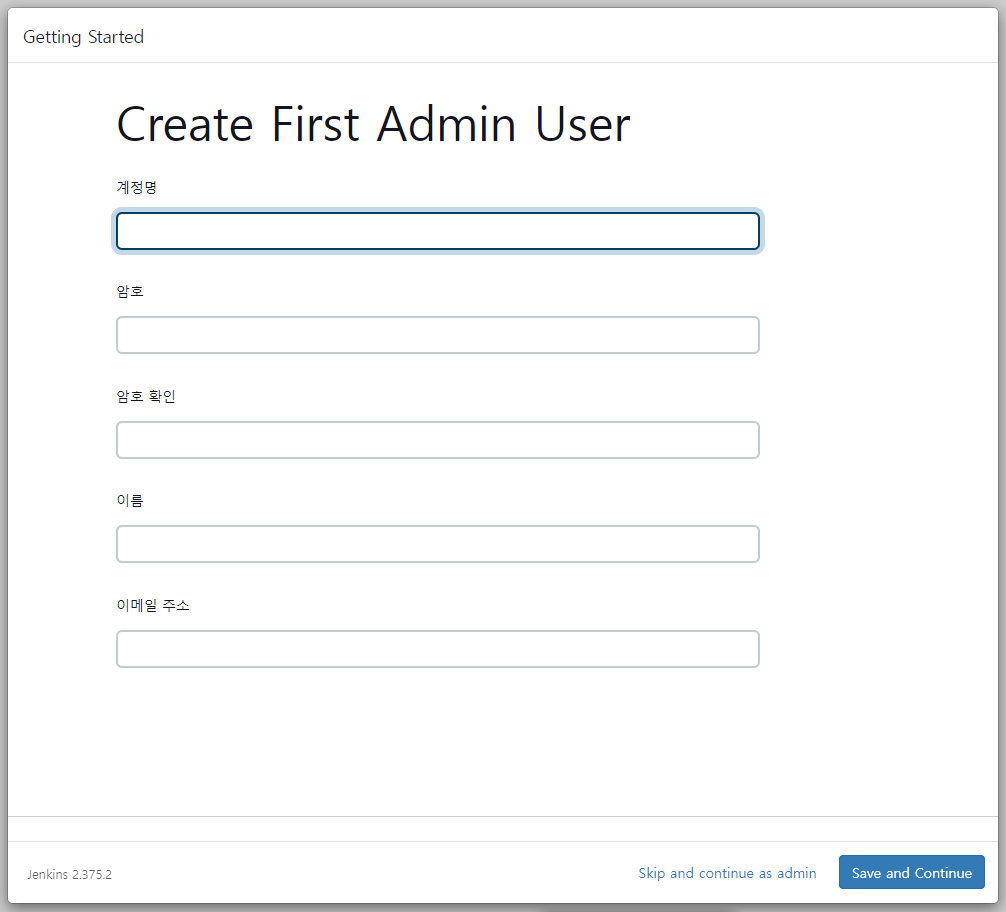
Task: Click the 이름 label
Action: click(130, 501)
